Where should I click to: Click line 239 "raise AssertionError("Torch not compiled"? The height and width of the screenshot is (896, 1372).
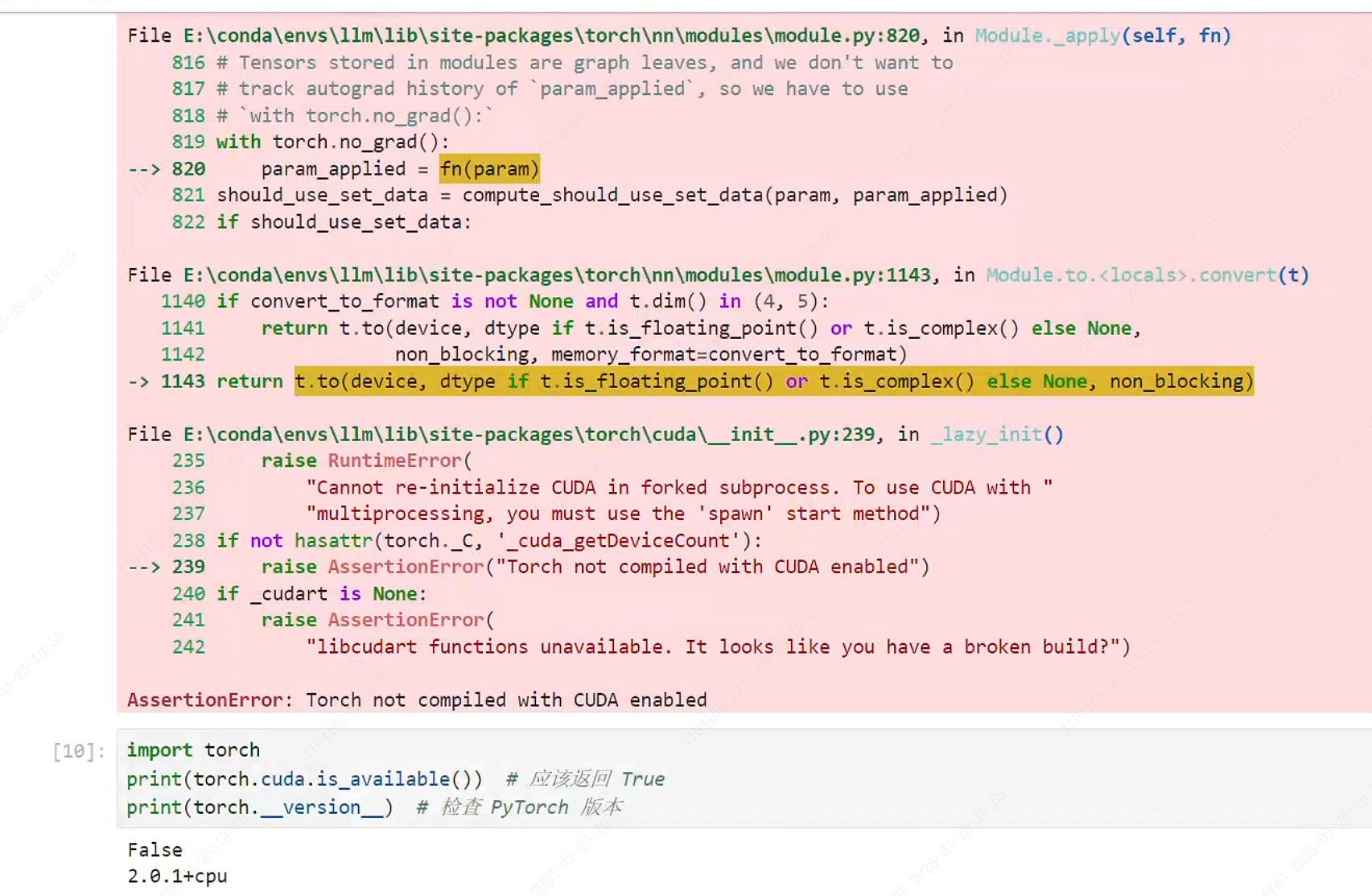coord(595,567)
